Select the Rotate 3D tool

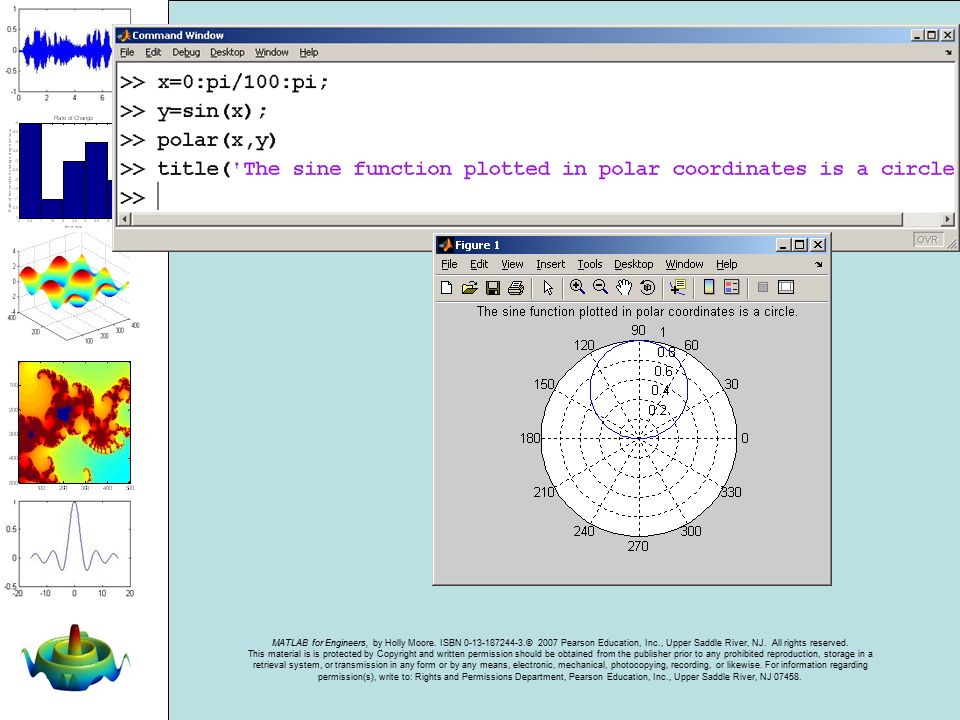[x=647, y=287]
